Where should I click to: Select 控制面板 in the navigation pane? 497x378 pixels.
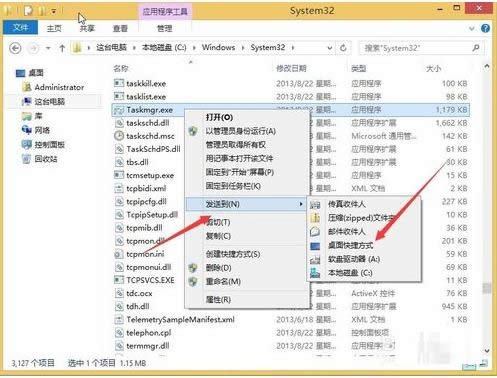(x=49, y=145)
